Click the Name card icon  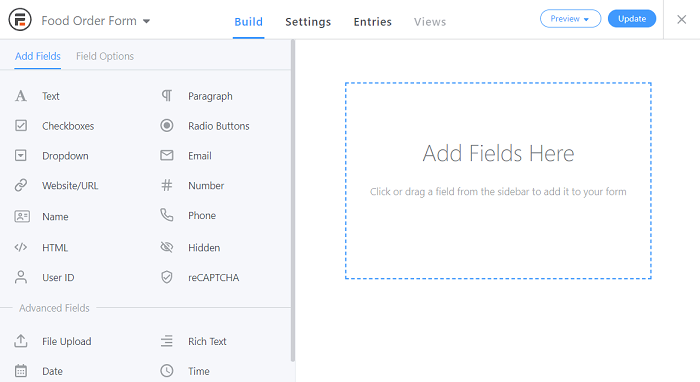point(22,216)
